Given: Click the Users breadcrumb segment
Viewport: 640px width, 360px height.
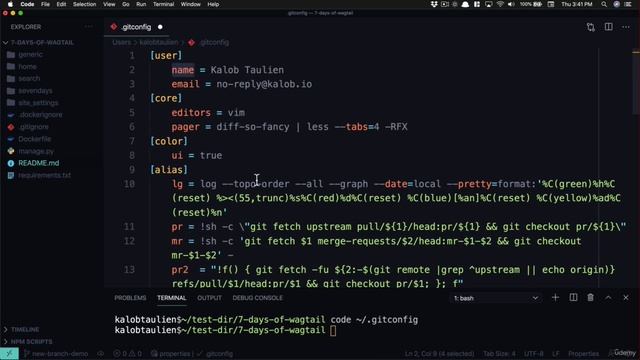Looking at the screenshot, I should pyautogui.click(x=121, y=42).
